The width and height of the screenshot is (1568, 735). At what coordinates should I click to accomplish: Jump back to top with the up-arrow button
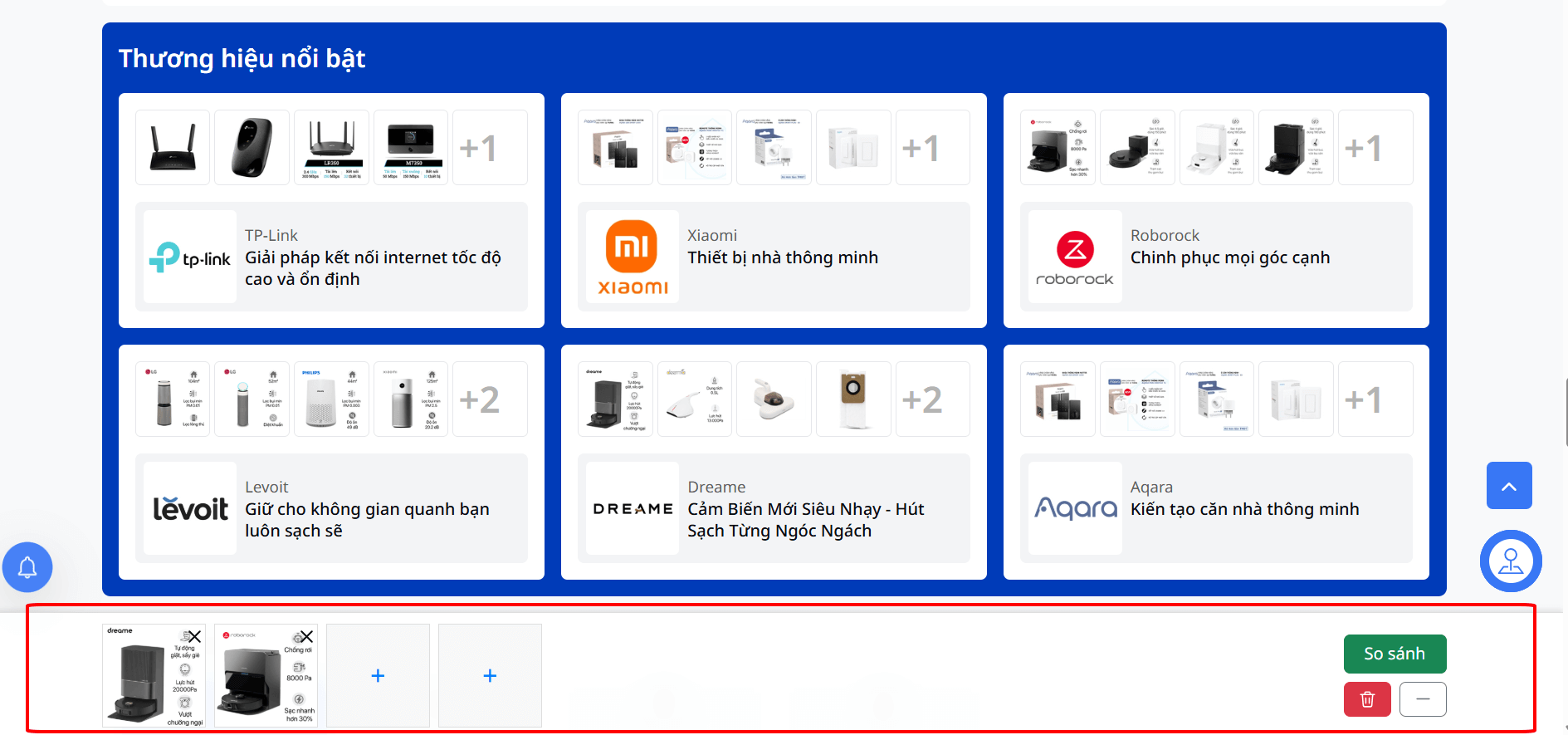(x=1509, y=486)
